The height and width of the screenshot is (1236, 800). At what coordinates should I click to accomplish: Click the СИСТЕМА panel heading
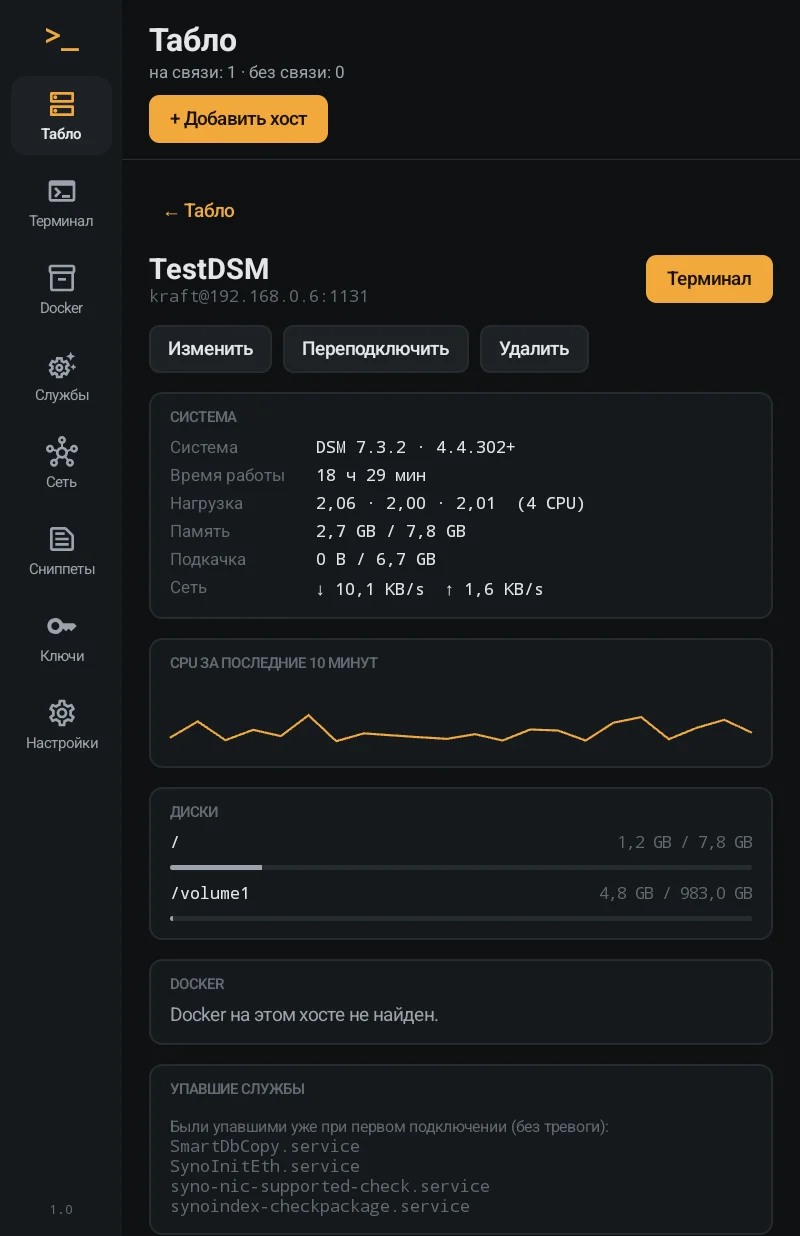pyautogui.click(x=203, y=417)
